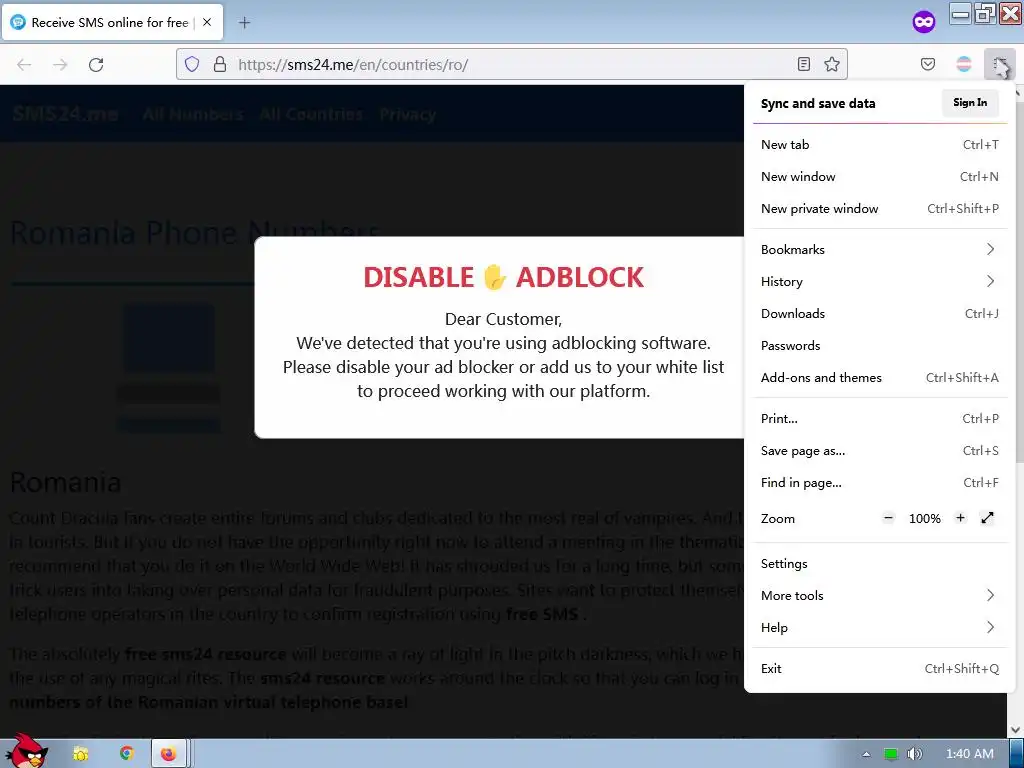Click the padlock site info icon
1024x768 pixels.
pyautogui.click(x=220, y=64)
